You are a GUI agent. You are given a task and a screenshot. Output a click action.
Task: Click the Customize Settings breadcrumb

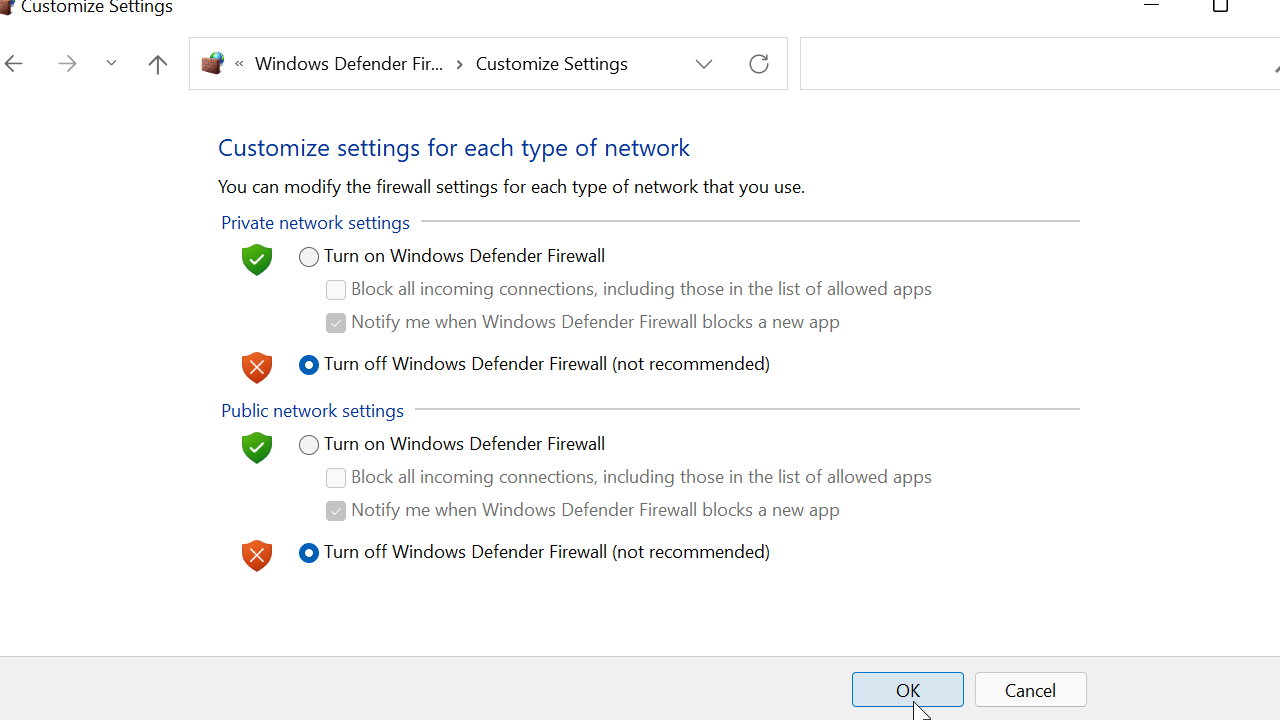[x=552, y=64]
